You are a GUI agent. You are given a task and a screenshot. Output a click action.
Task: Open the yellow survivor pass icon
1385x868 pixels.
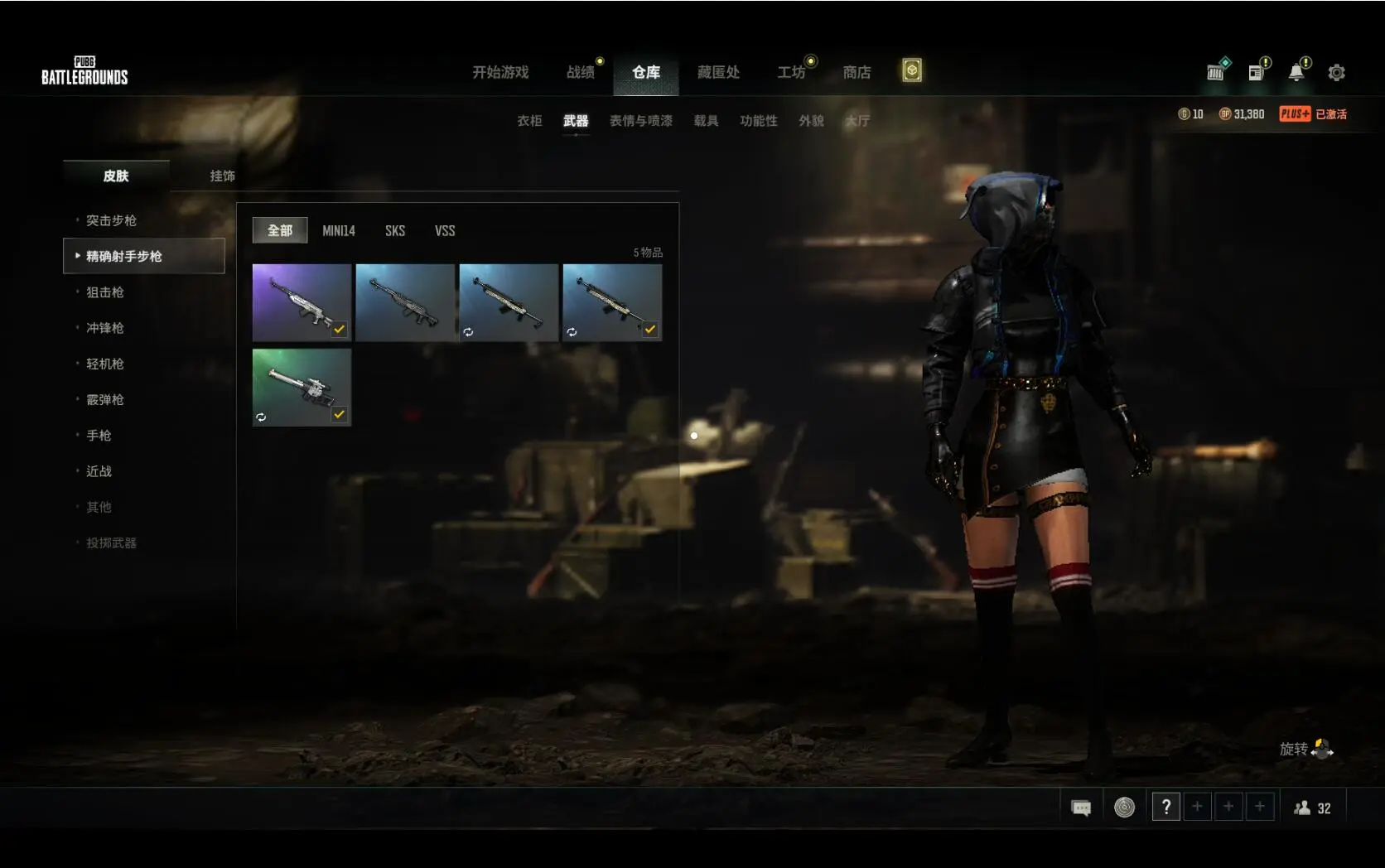(x=912, y=70)
